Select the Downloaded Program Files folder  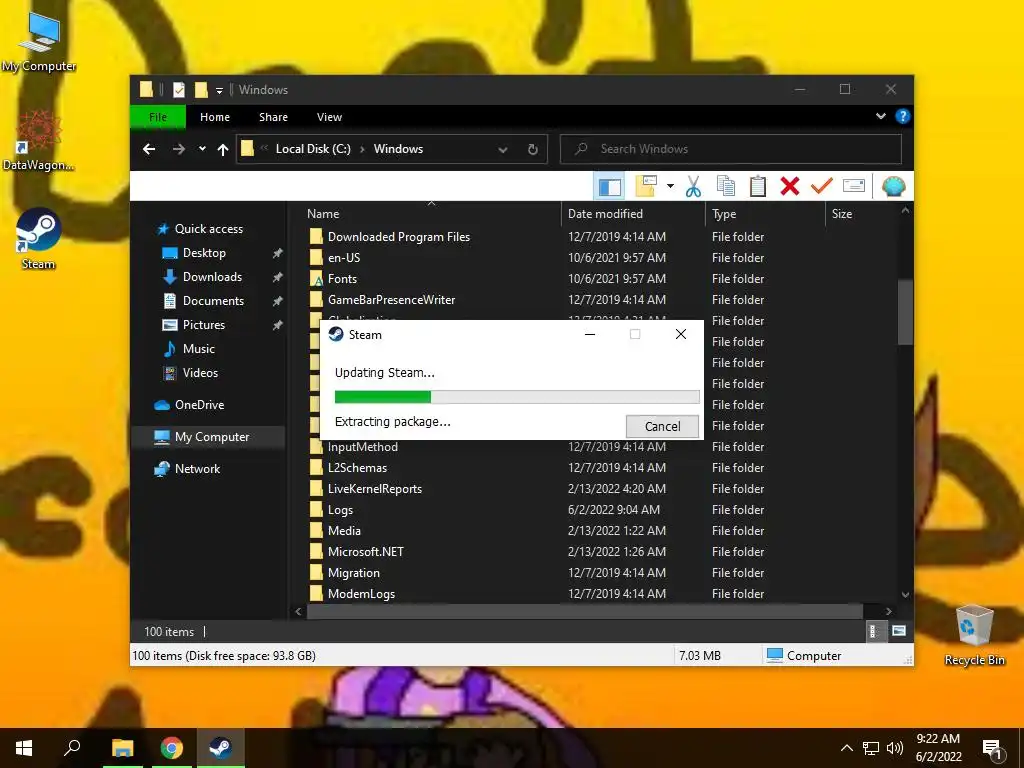point(398,237)
